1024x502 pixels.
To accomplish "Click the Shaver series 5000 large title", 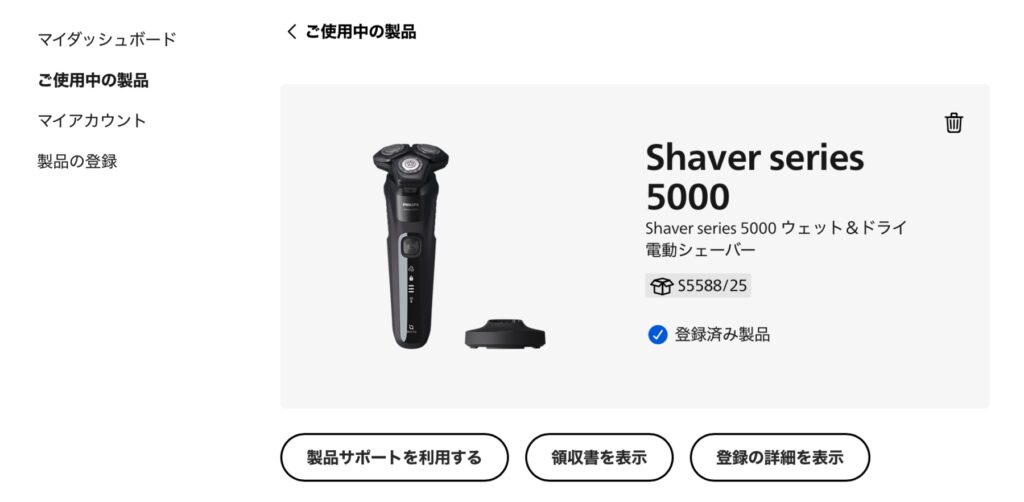I will (x=754, y=177).
